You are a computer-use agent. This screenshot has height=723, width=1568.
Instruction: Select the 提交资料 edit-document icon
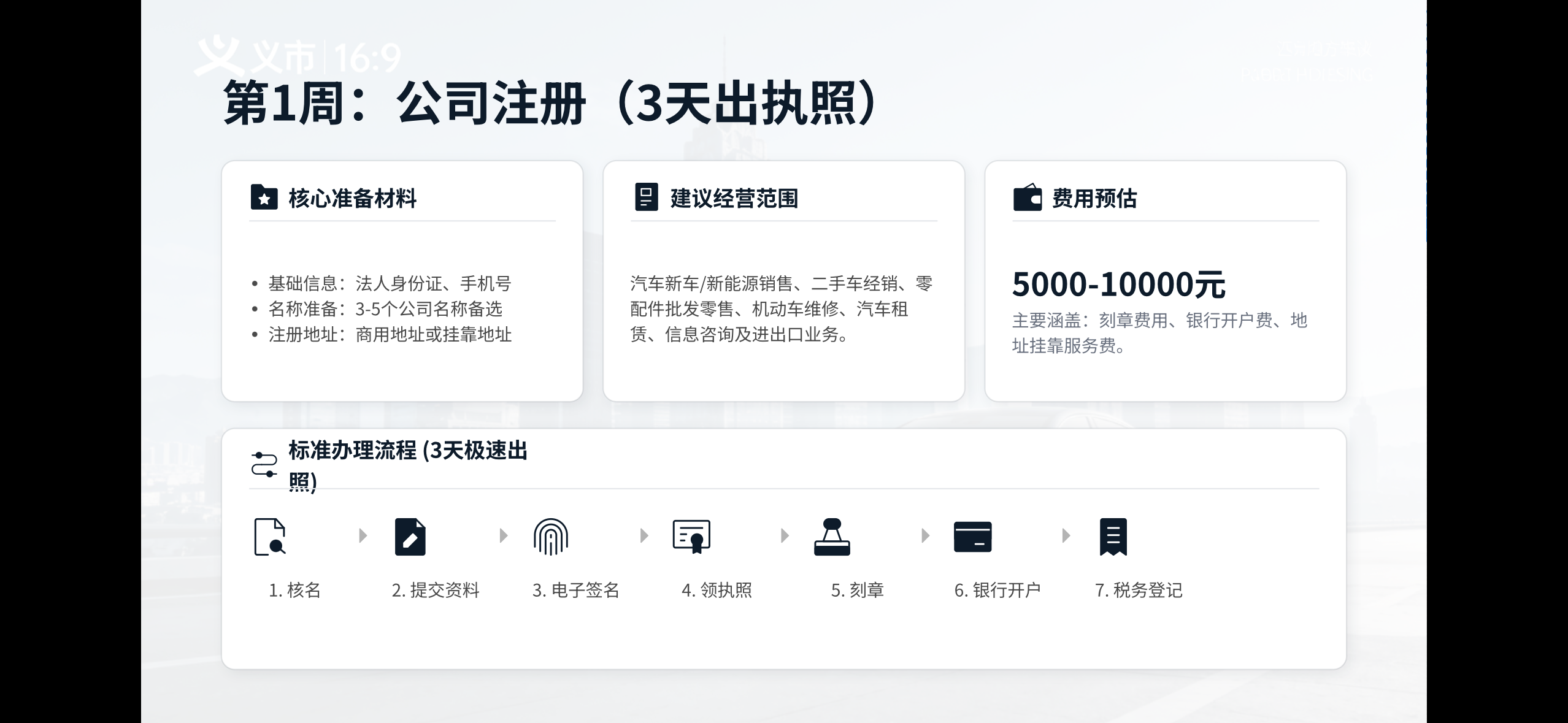pyautogui.click(x=411, y=535)
